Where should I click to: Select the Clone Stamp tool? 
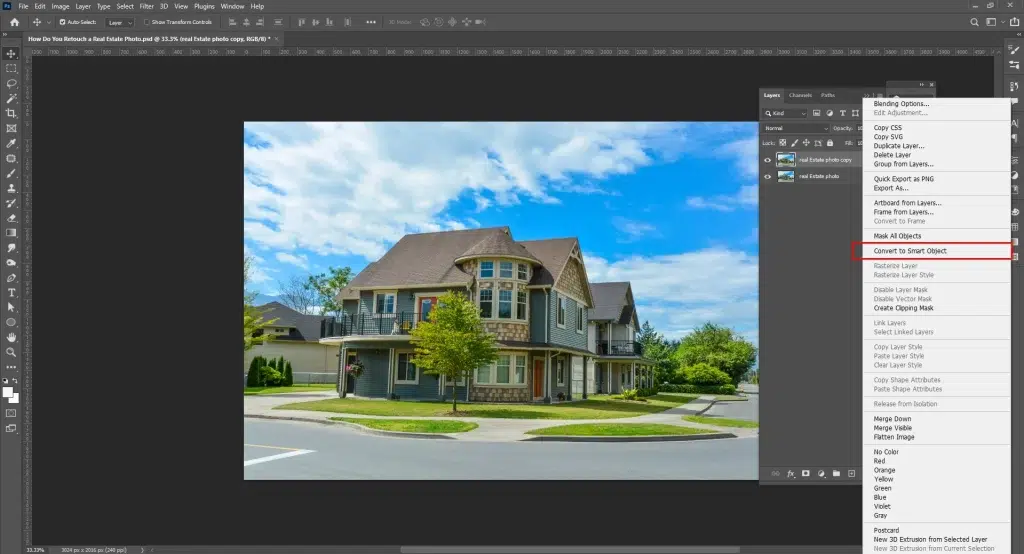11,188
